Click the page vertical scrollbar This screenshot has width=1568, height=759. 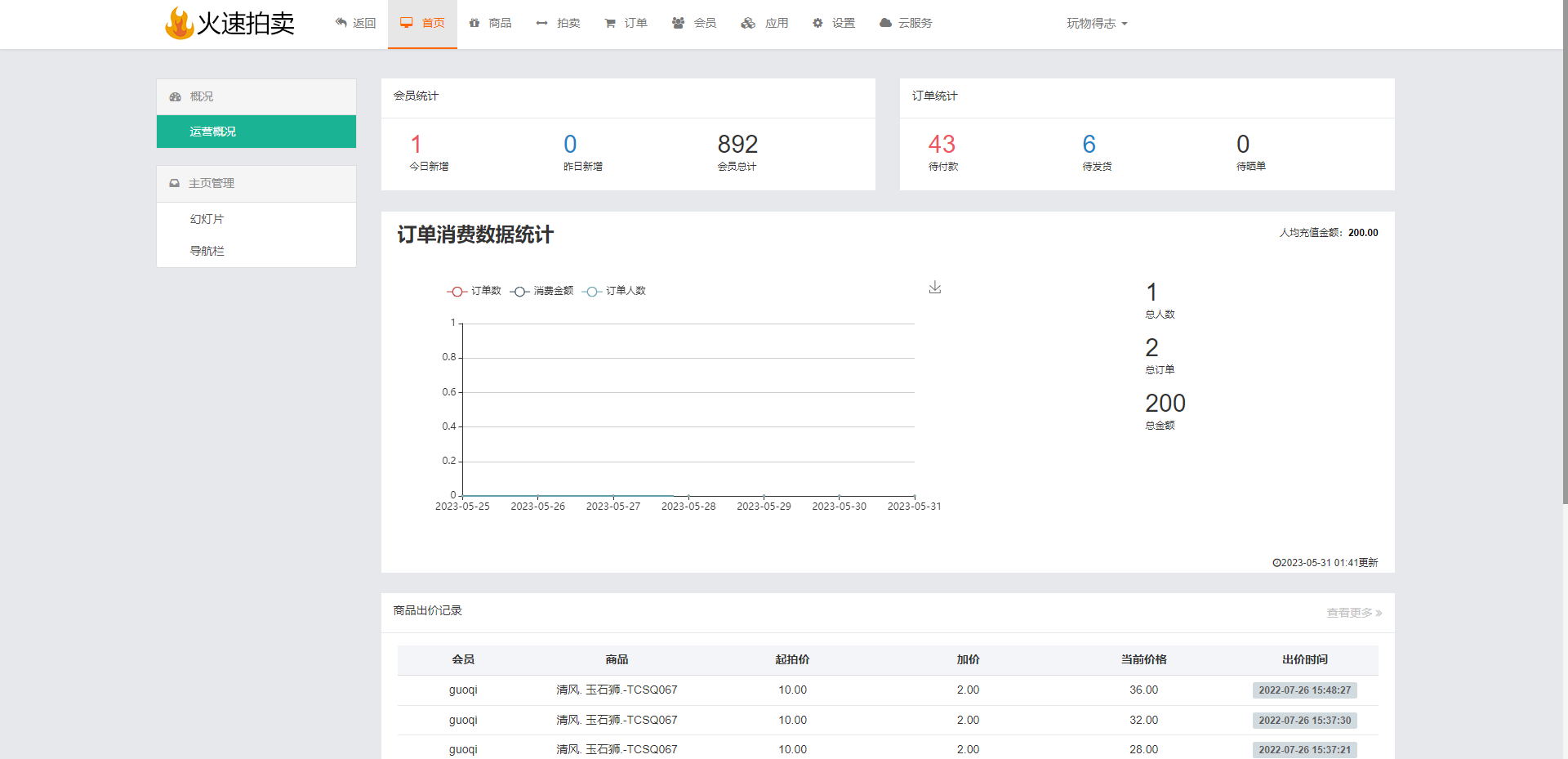tap(1564, 245)
